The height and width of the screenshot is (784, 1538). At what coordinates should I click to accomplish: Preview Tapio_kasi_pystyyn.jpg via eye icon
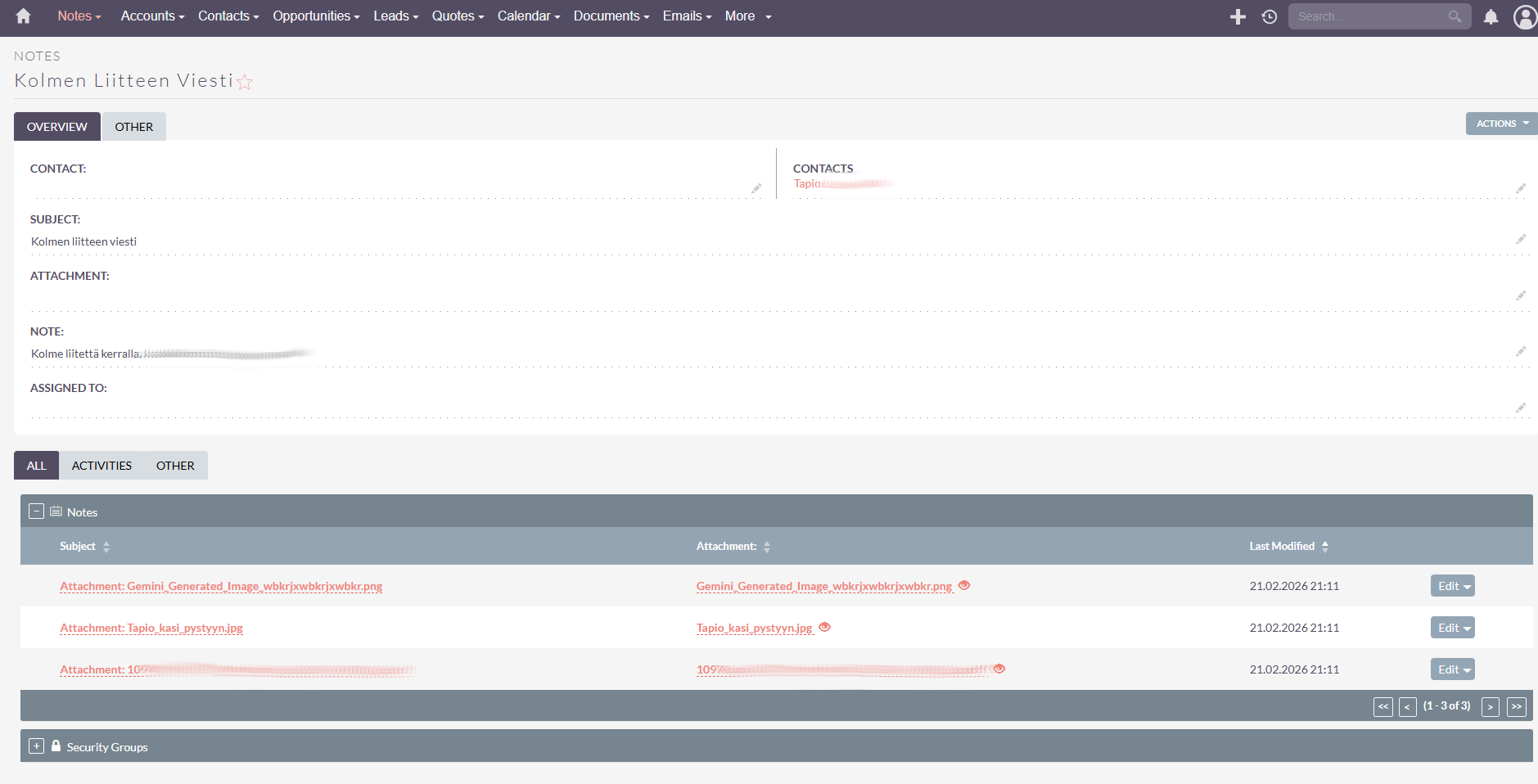point(825,627)
